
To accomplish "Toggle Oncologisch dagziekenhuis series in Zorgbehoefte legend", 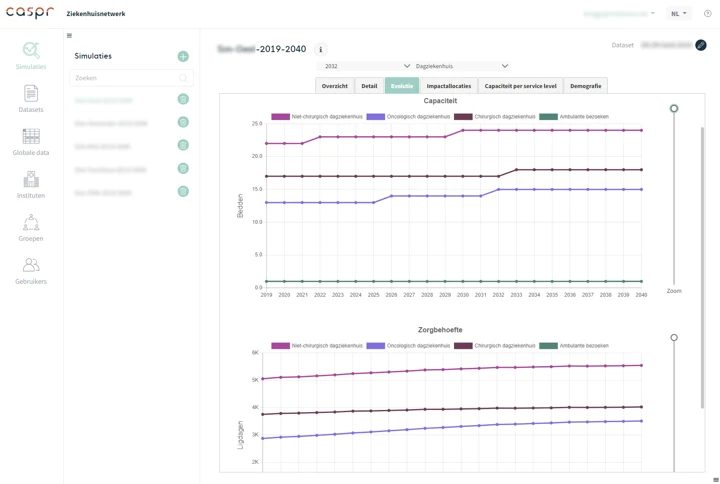I will [405, 346].
